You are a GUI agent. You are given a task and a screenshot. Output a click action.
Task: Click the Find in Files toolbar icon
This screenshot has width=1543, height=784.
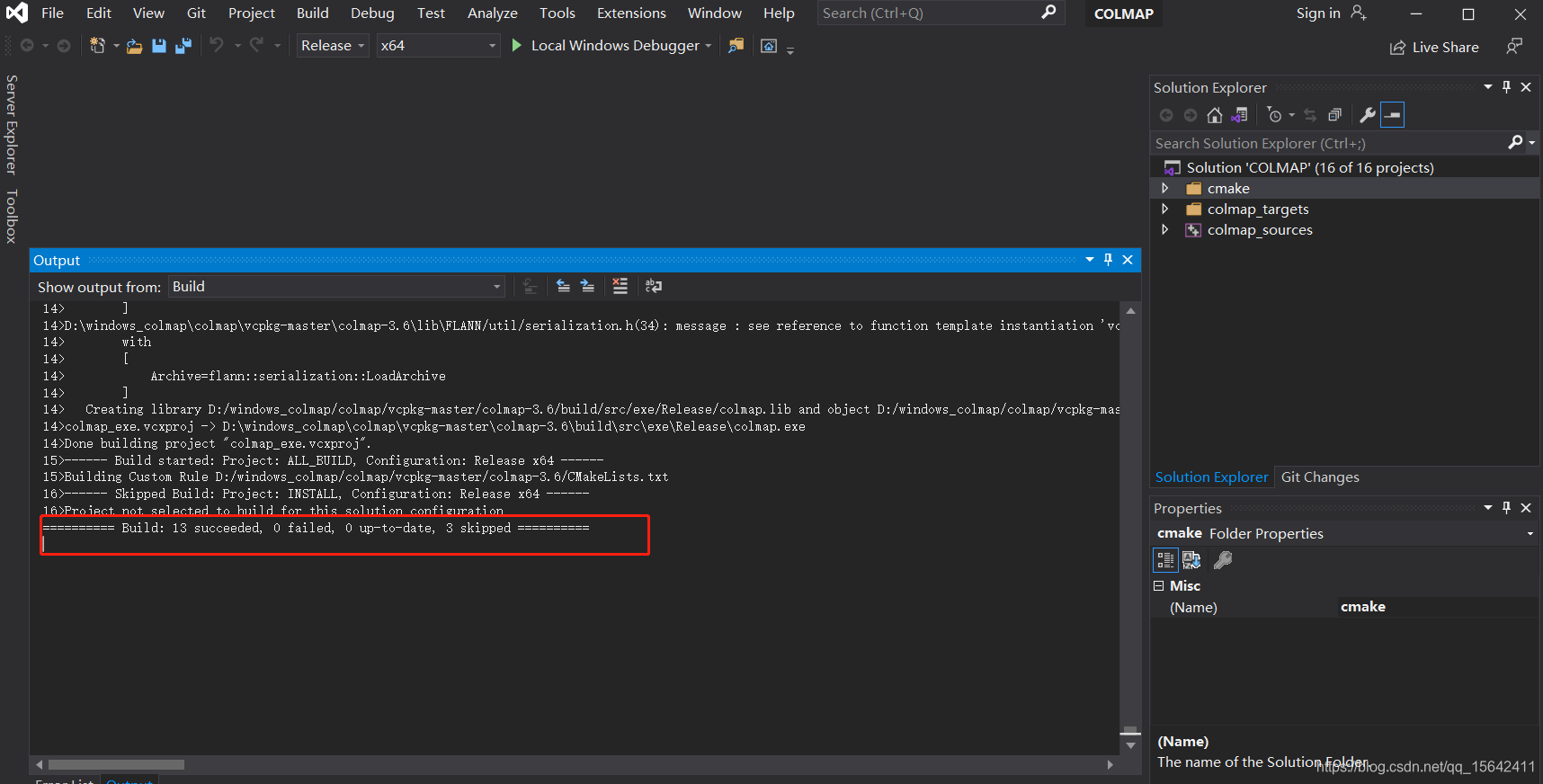coord(736,46)
